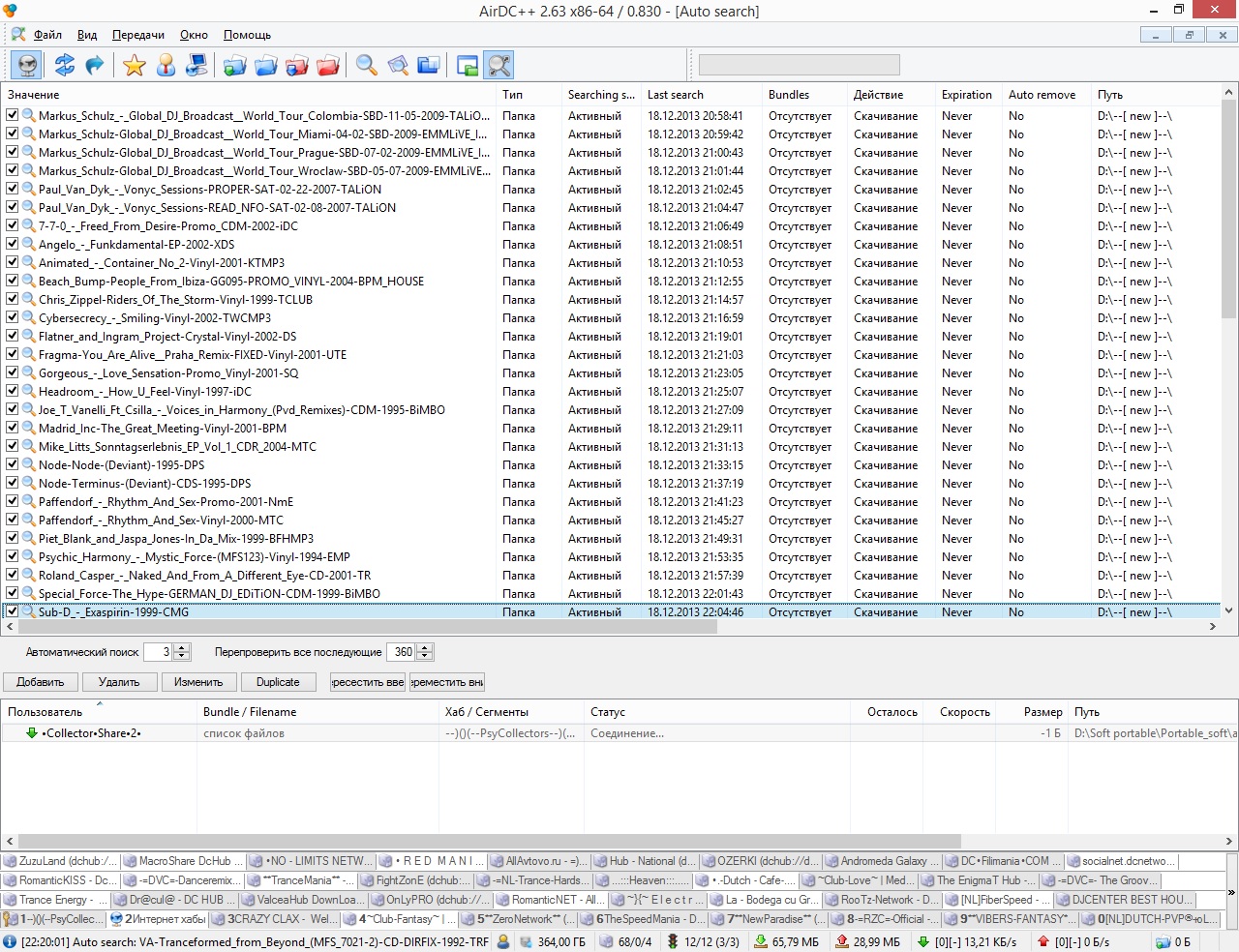Open Public Hubs from the toolbar globe icon
Viewport: 1239px width, 952px height.
pyautogui.click(x=28, y=65)
